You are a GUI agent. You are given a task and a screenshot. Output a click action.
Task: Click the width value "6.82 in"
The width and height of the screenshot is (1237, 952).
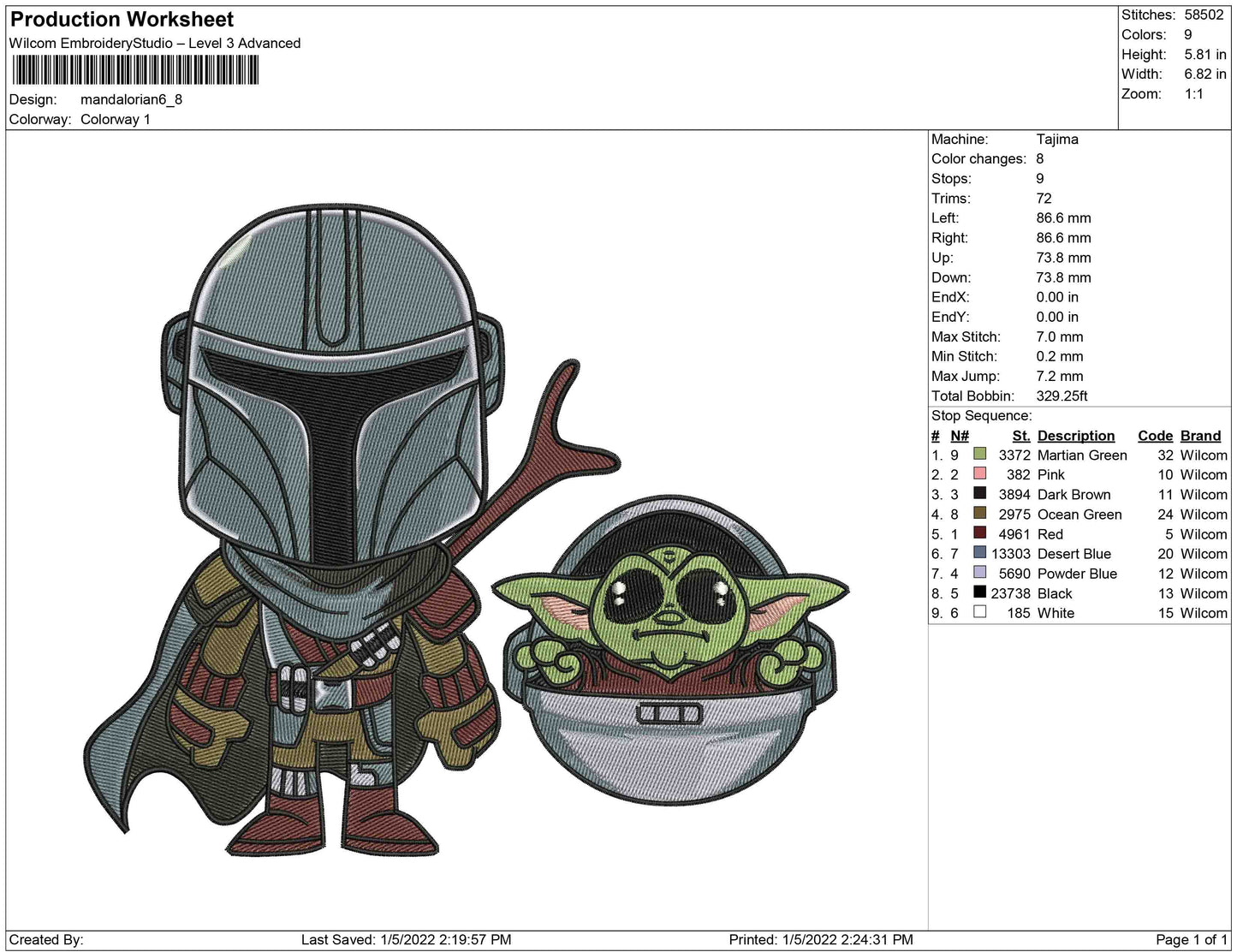(1205, 74)
